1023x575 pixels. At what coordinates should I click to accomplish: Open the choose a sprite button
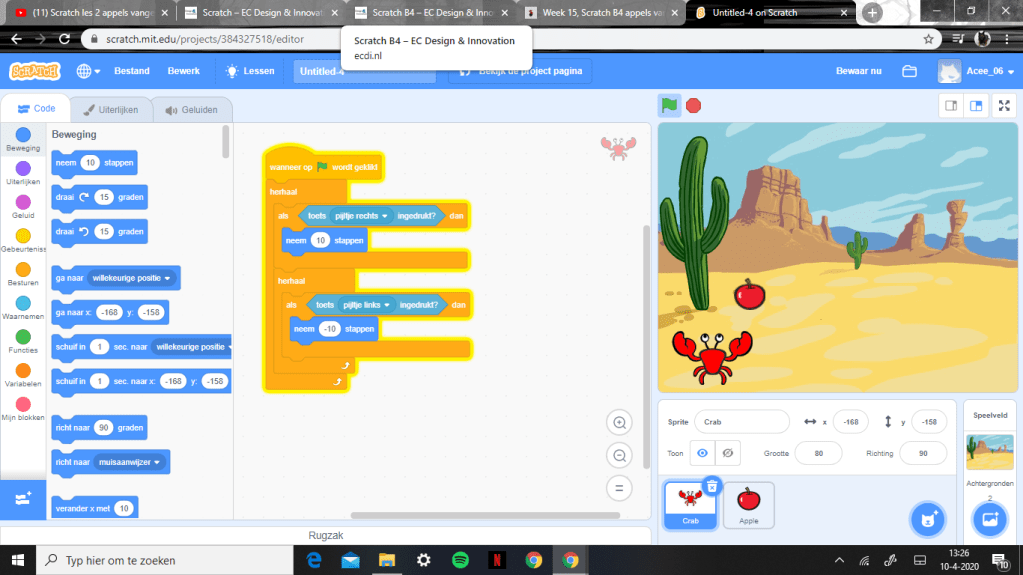[x=927, y=518]
